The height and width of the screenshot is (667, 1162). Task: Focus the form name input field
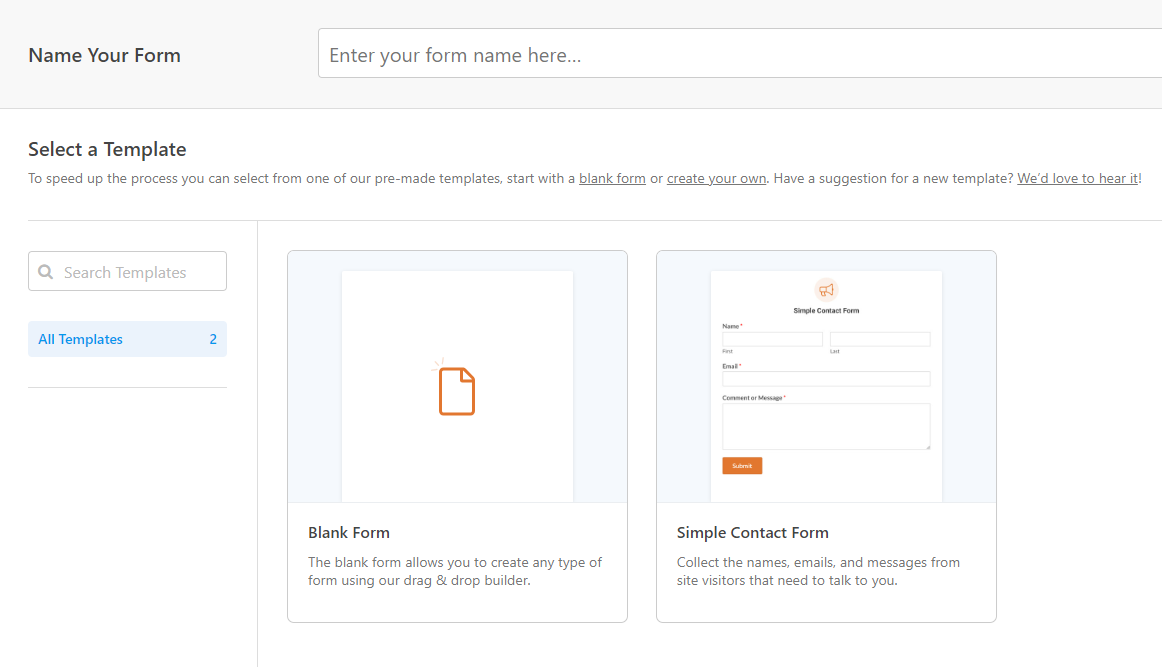[738, 54]
